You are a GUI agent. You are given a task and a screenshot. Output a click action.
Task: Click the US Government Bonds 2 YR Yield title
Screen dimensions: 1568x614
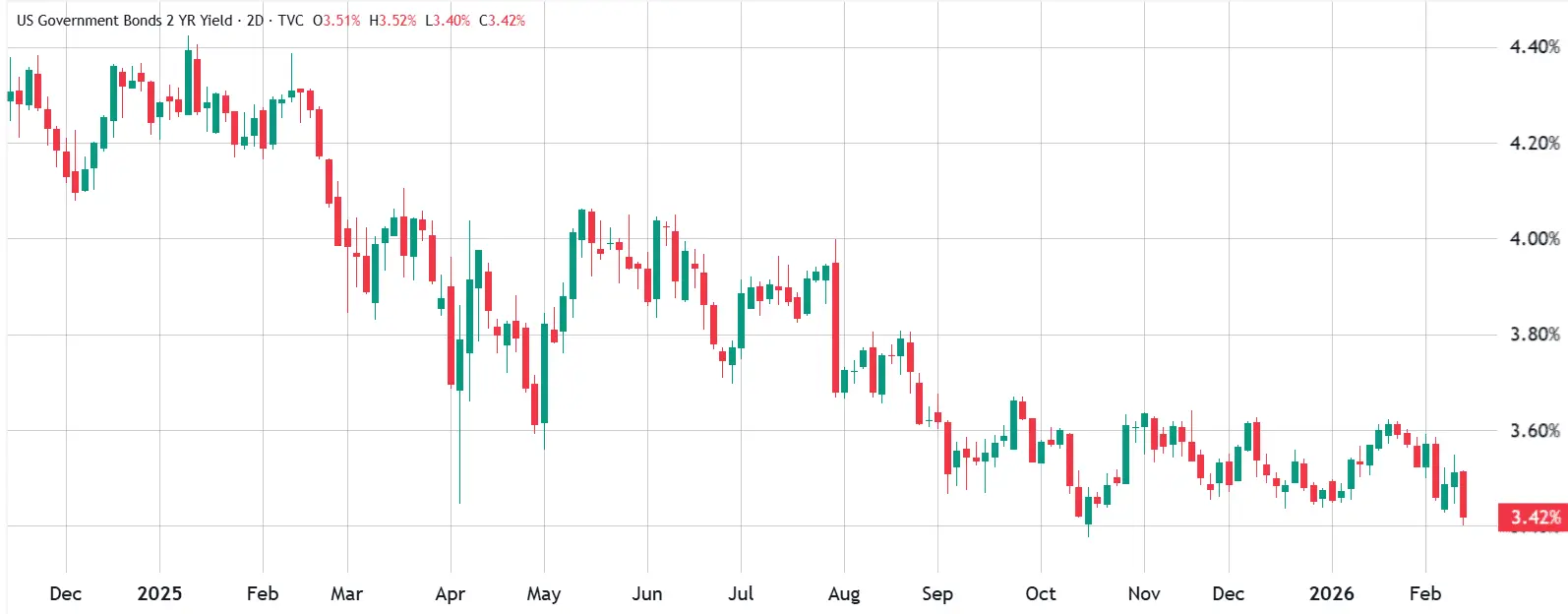pyautogui.click(x=125, y=21)
